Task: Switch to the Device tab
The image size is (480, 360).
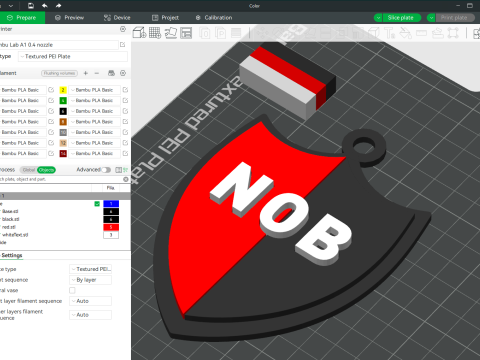Action: pos(117,18)
